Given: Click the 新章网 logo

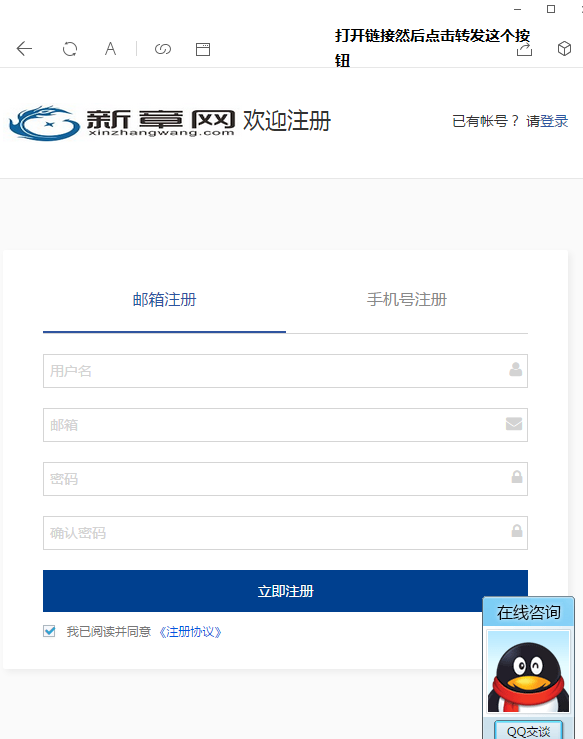Looking at the screenshot, I should [x=122, y=123].
